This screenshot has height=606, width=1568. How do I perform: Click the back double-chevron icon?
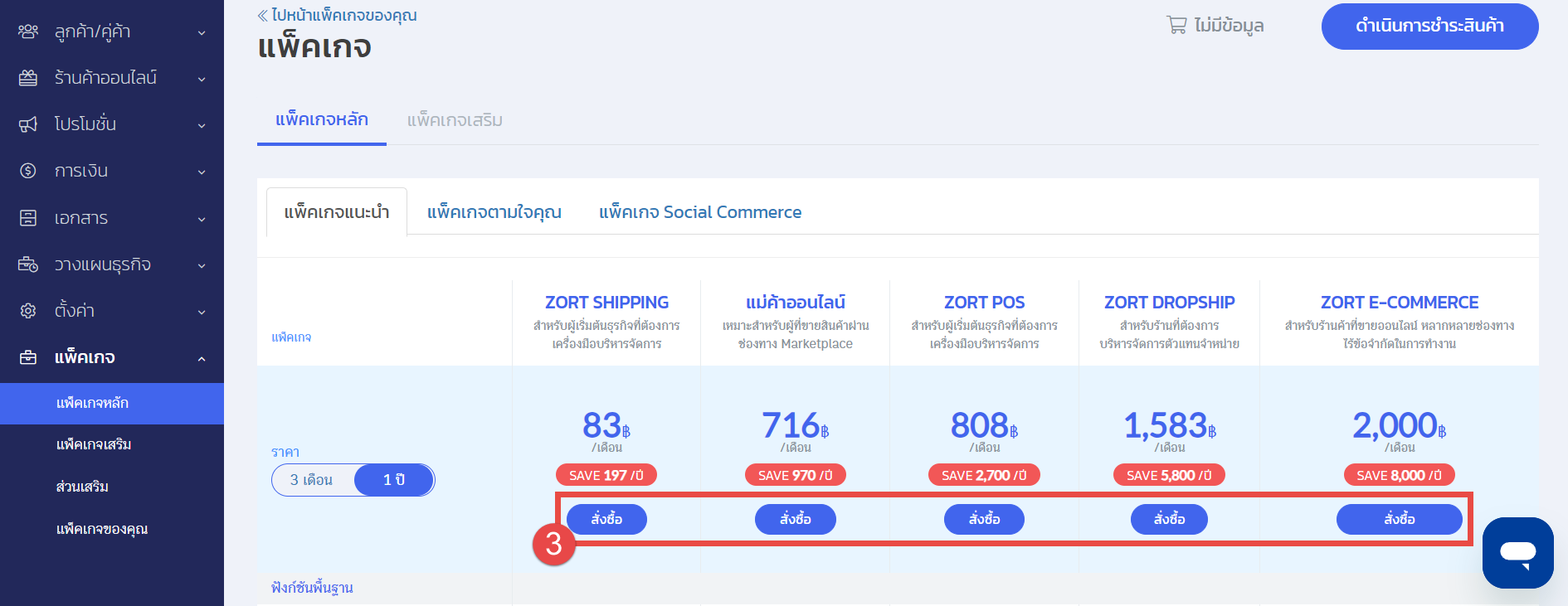263,15
